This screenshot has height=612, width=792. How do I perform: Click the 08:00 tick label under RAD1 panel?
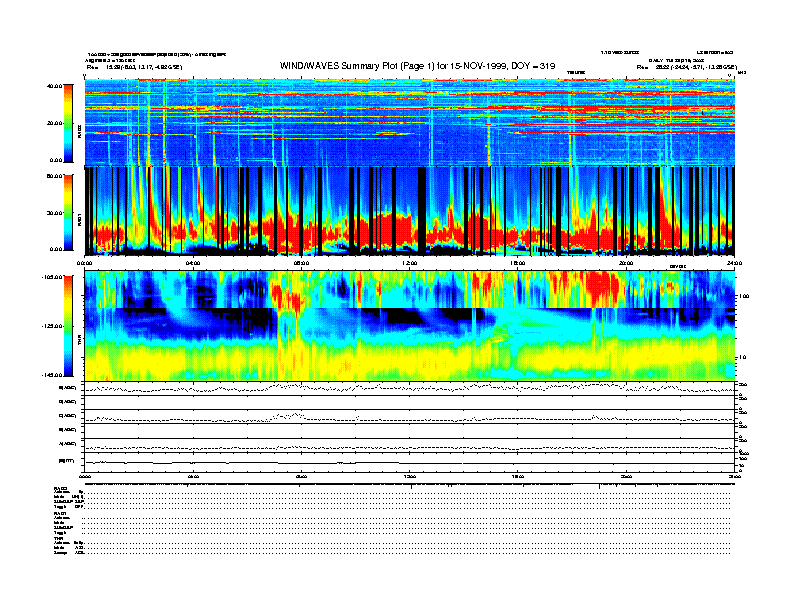coord(302,263)
